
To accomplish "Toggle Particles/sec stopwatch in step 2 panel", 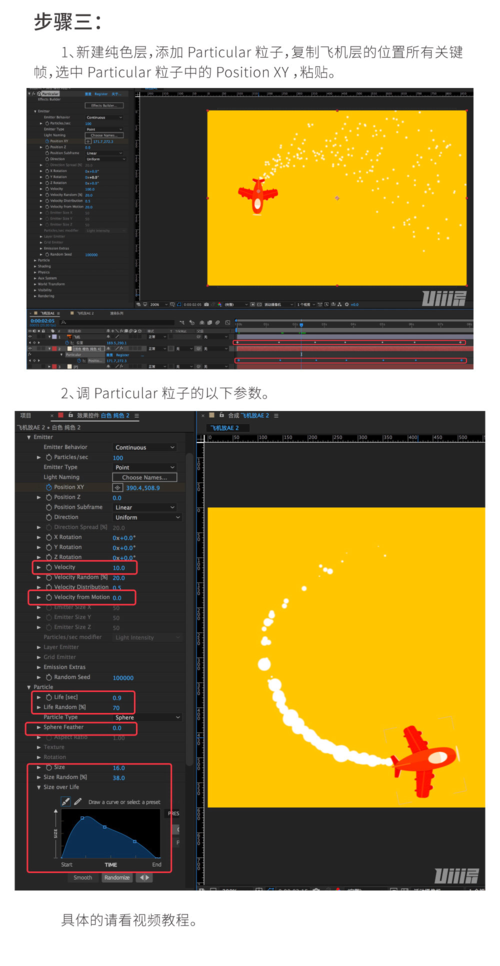I will 49,458.
